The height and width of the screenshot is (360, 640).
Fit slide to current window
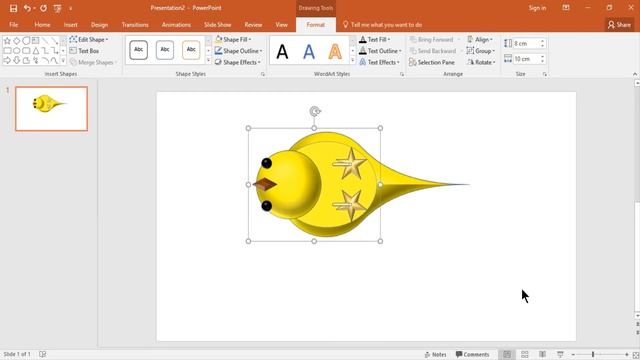pyautogui.click(x=636, y=355)
